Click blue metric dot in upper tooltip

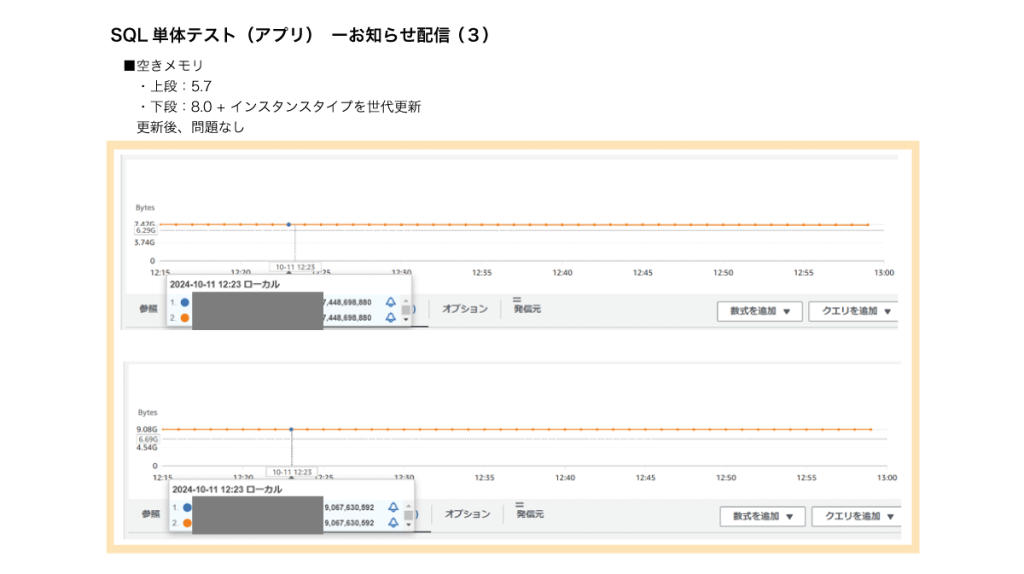pos(186,302)
